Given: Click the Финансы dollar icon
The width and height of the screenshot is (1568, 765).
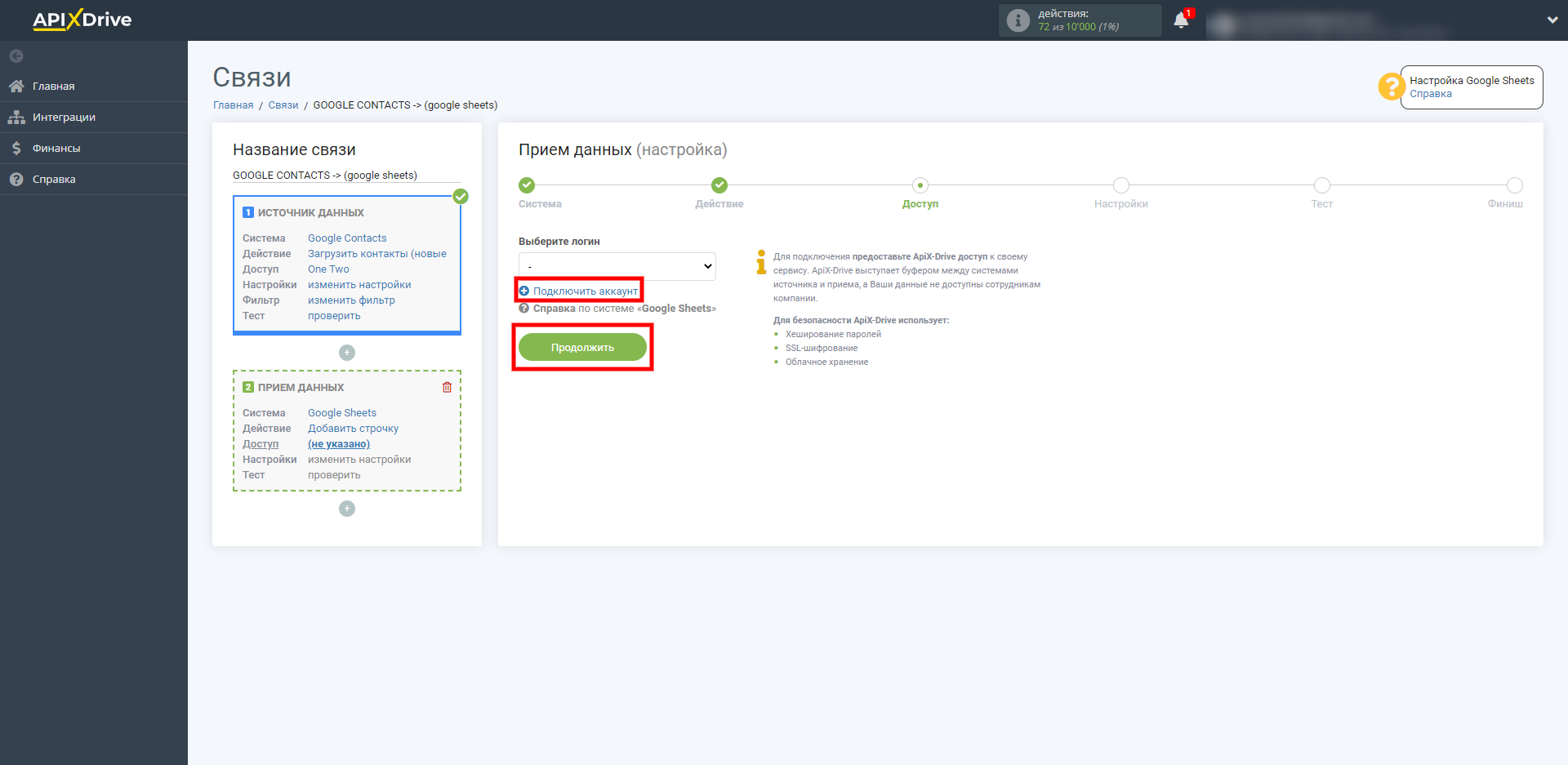Looking at the screenshot, I should [x=16, y=148].
